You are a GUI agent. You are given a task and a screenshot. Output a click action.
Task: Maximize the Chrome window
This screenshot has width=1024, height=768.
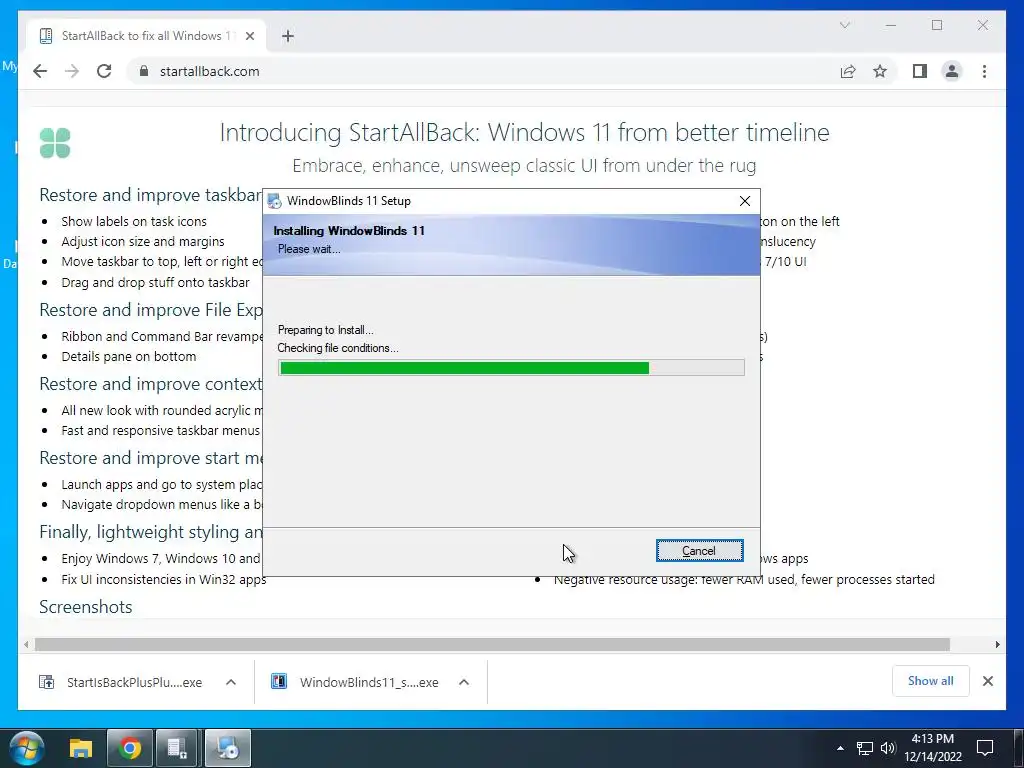tap(937, 25)
